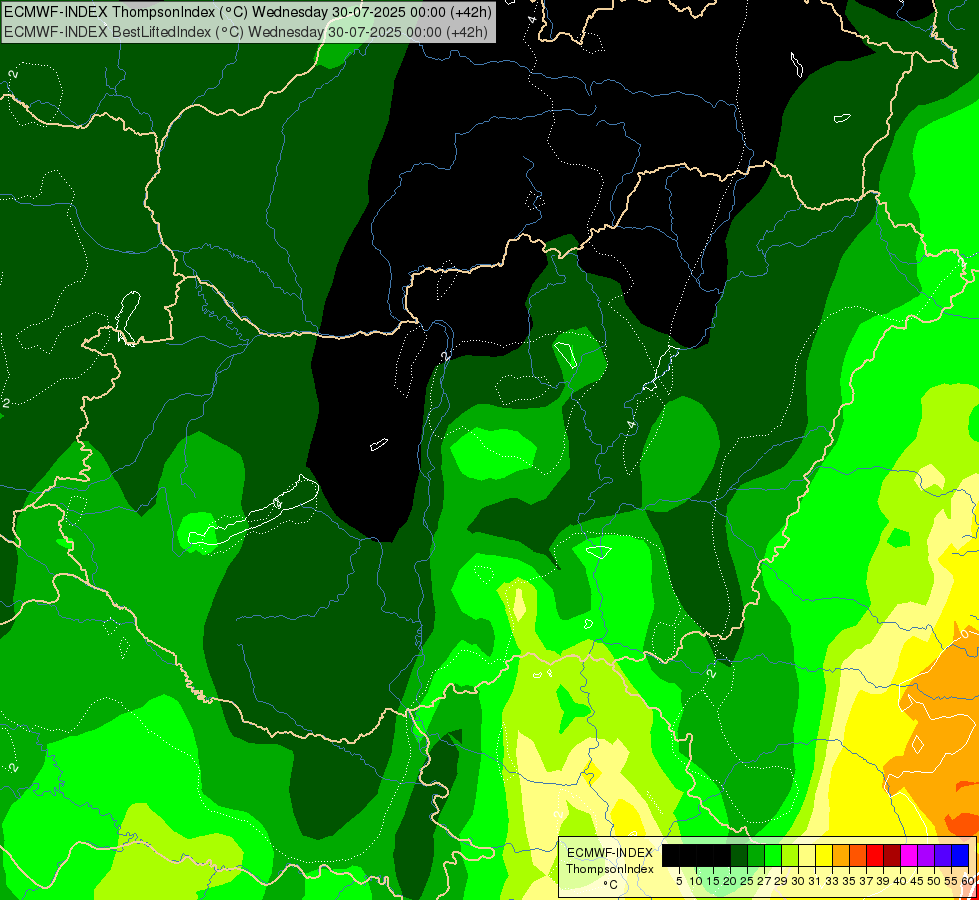979x900 pixels.
Task: Select the pale yellow legend swatch between 30 and 31
Action: tap(807, 855)
